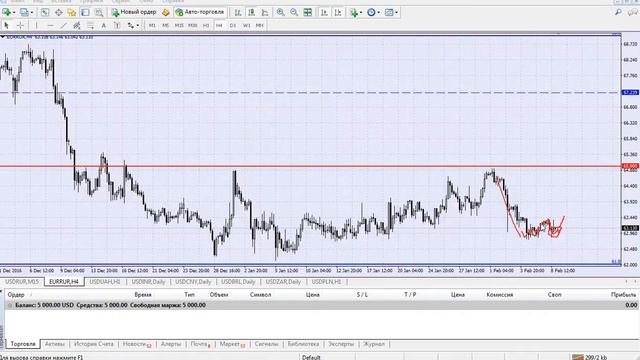Image resolution: width=640 pixels, height=360 pixels.
Task: Switch to USDRUR,M15 chart tab
Action: [22, 282]
